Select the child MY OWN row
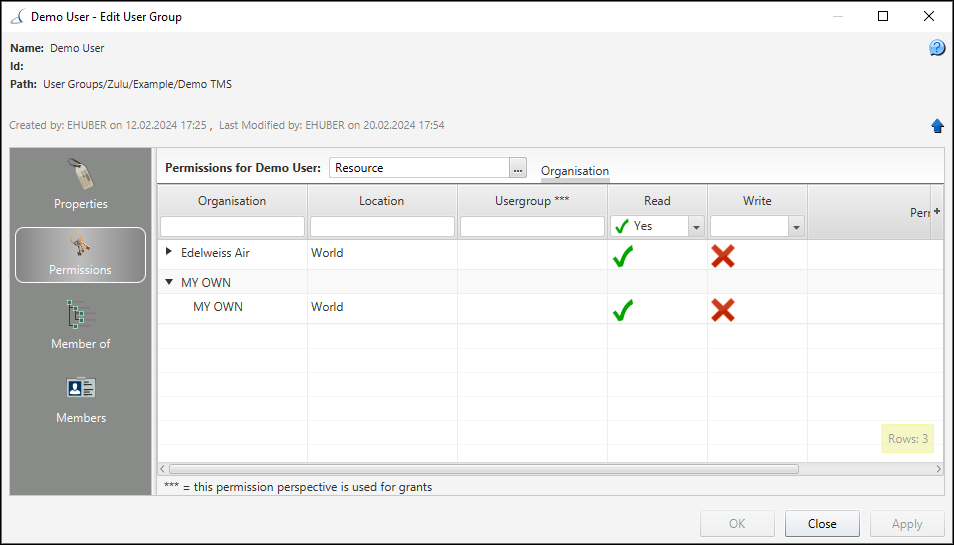 (218, 307)
